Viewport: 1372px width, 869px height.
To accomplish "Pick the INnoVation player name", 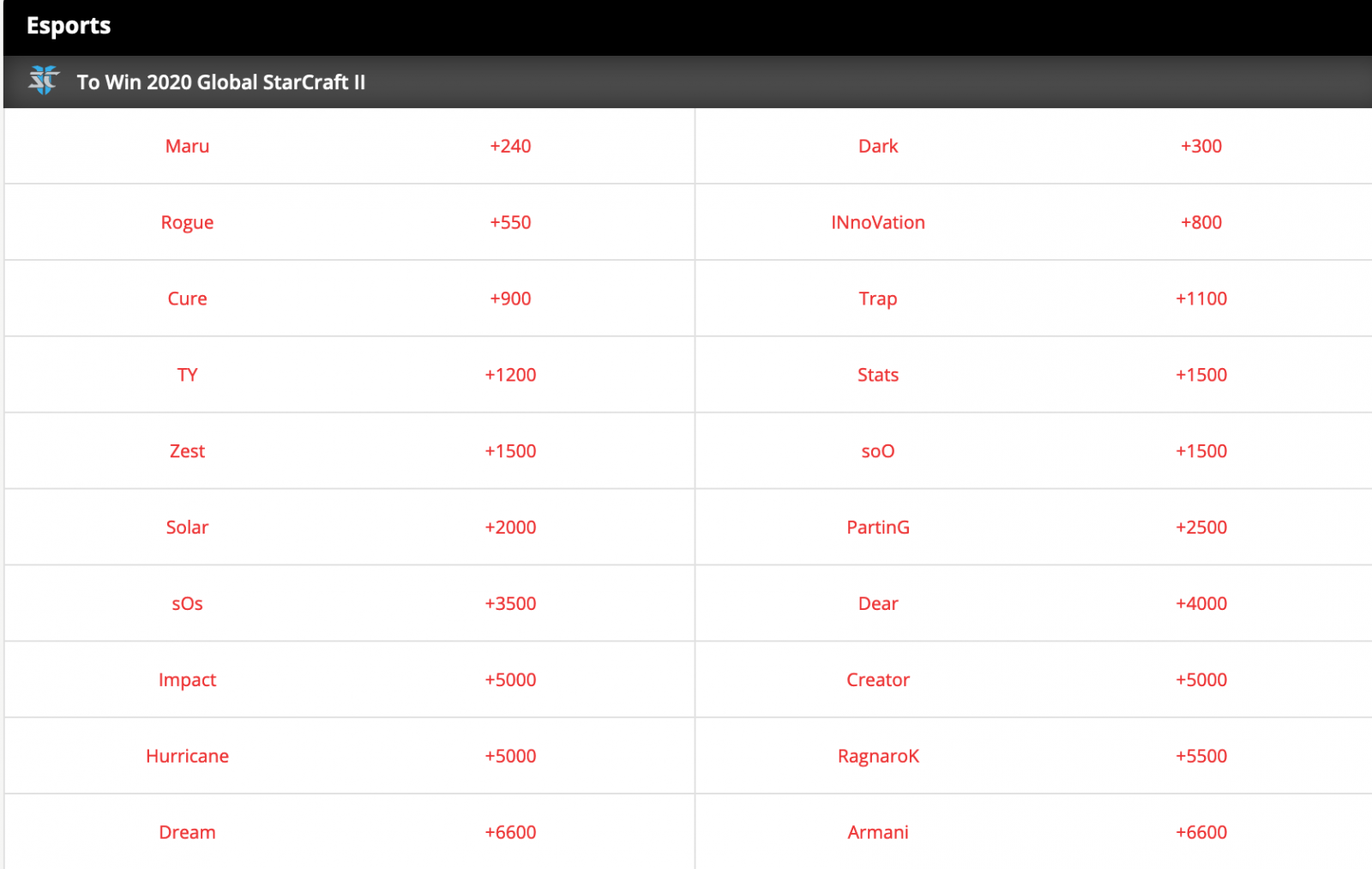I will (878, 222).
